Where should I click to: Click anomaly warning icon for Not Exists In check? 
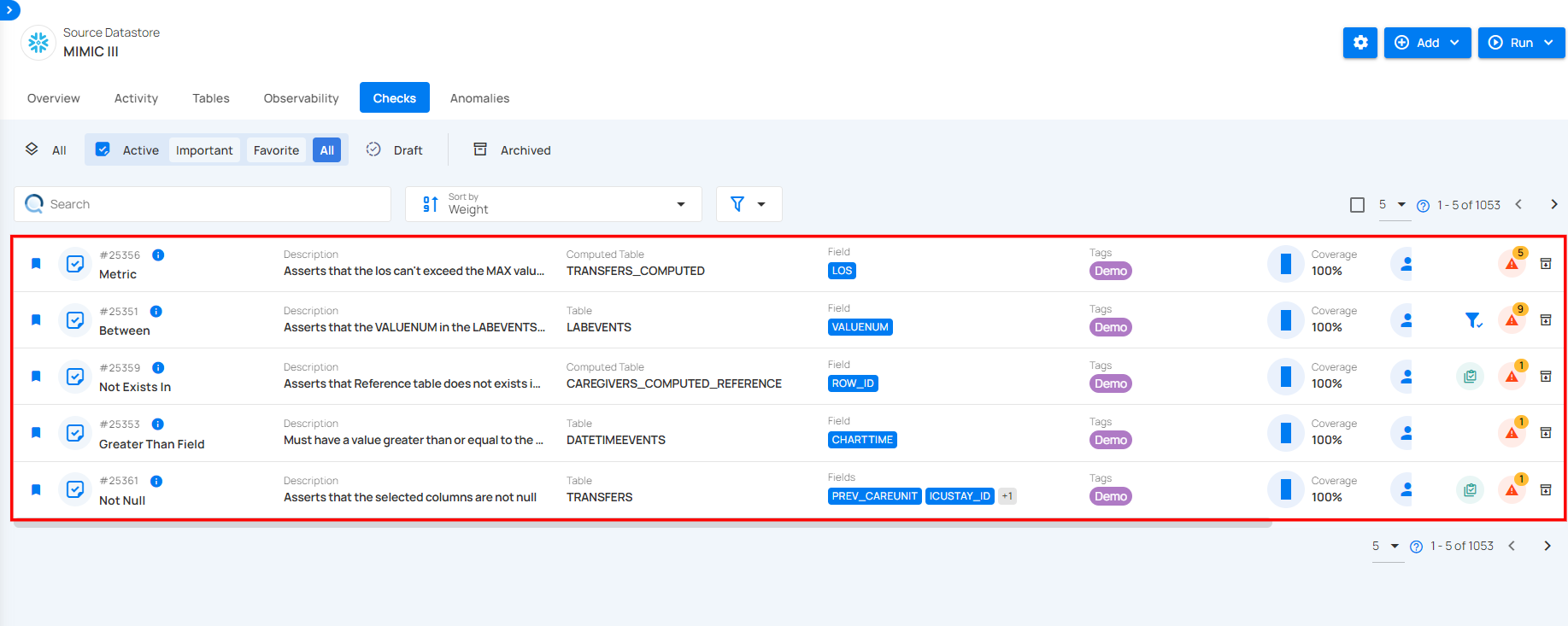pyautogui.click(x=1512, y=377)
